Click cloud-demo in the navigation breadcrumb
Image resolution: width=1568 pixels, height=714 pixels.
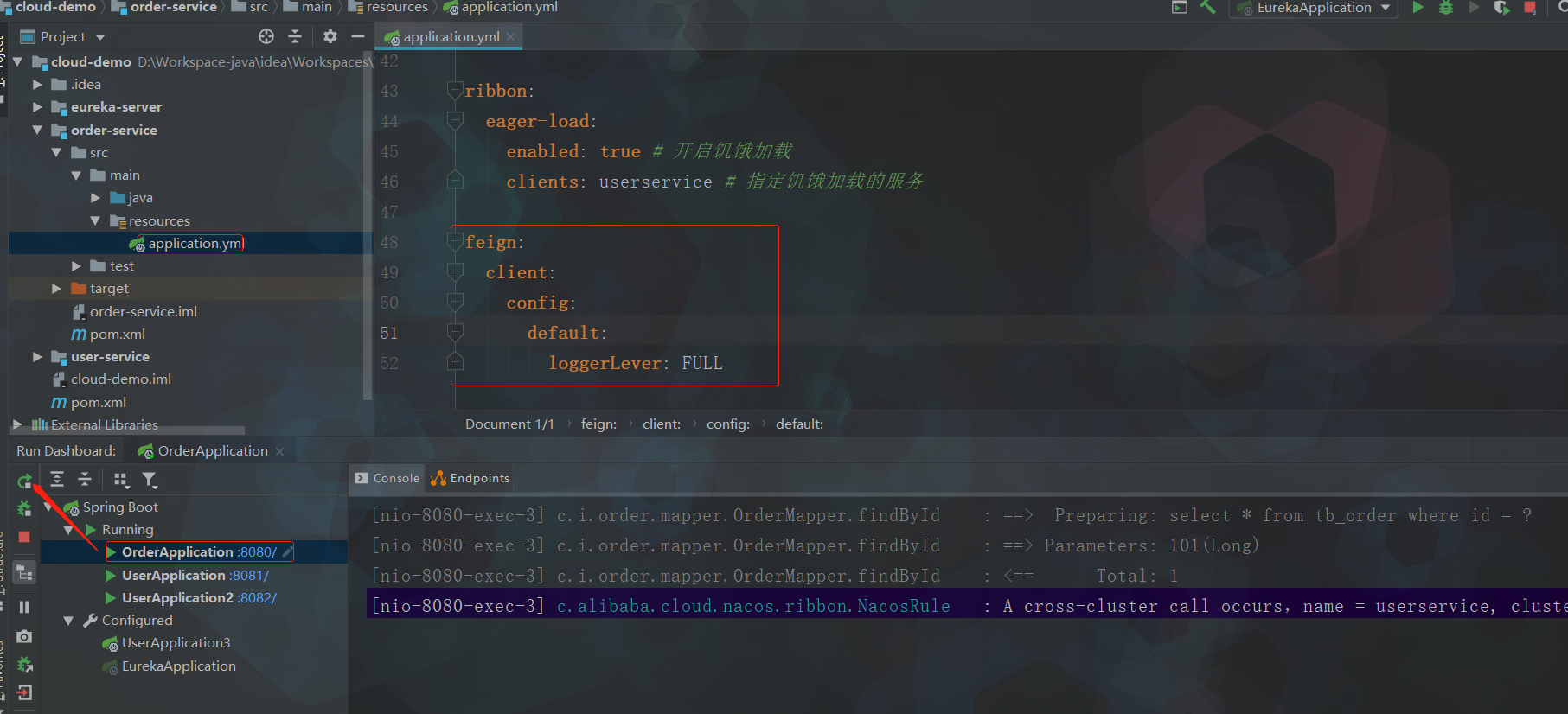(x=56, y=8)
